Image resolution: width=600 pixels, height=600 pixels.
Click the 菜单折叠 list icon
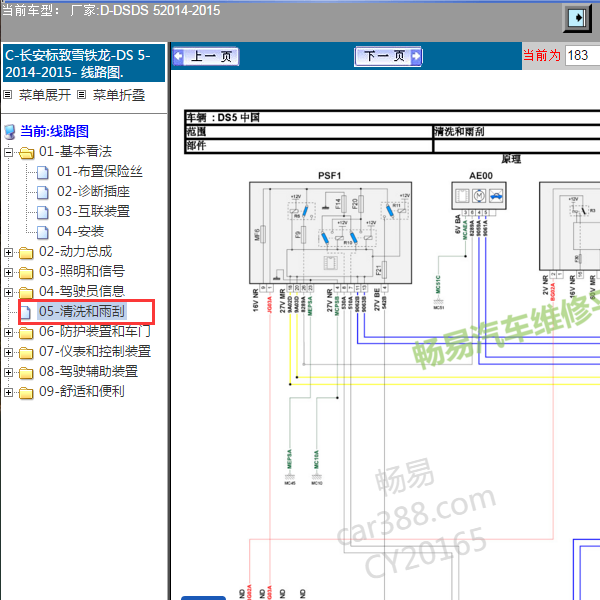[x=82, y=95]
